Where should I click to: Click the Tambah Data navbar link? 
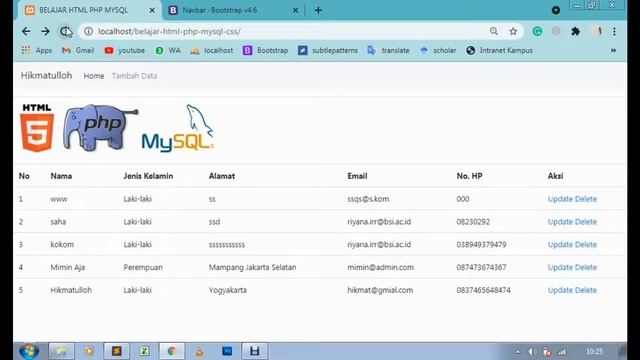(x=134, y=76)
